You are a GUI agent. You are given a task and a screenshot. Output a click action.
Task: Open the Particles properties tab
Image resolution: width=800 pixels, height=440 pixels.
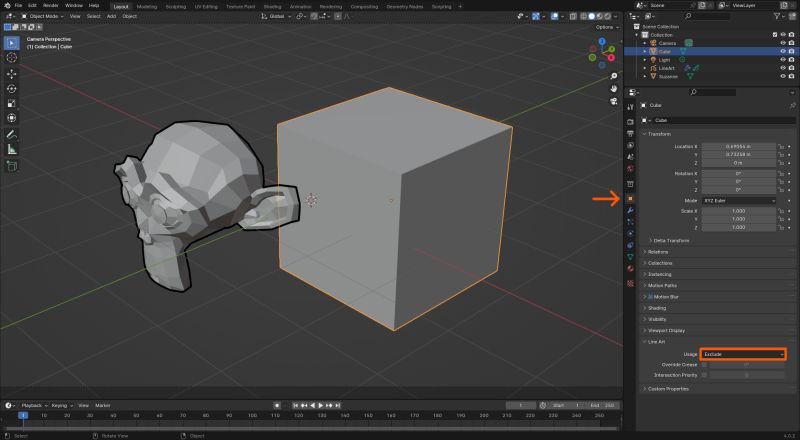pyautogui.click(x=630, y=222)
